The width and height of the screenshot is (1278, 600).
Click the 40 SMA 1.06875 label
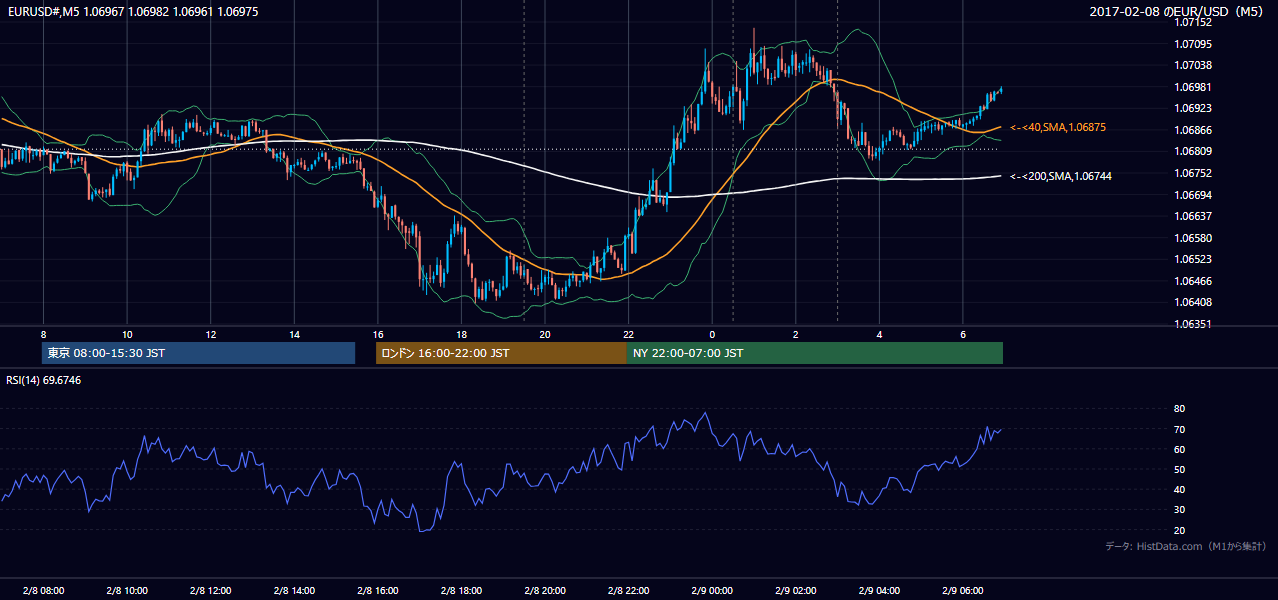tap(1058, 128)
